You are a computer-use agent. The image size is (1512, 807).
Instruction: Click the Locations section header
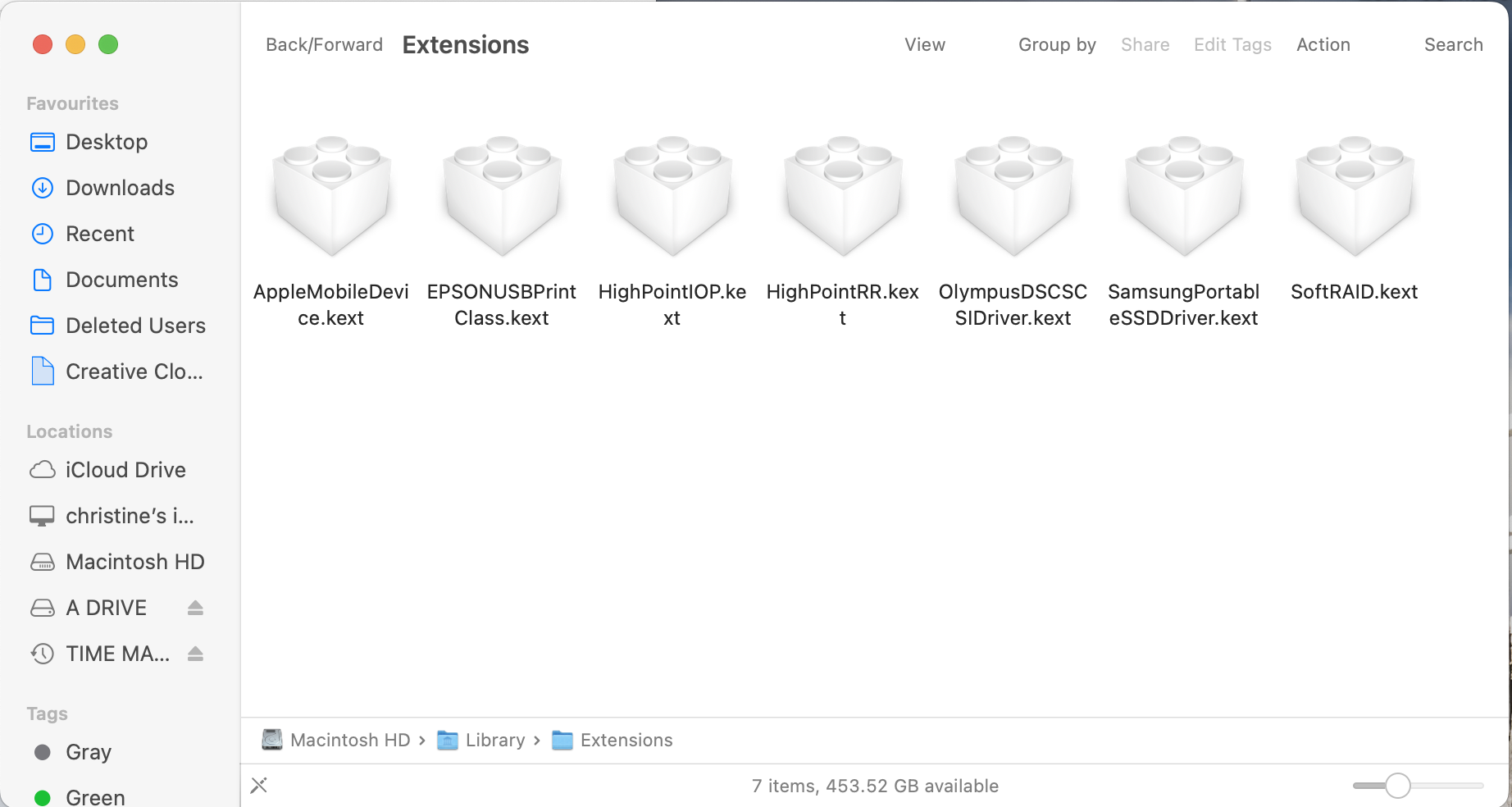70,431
